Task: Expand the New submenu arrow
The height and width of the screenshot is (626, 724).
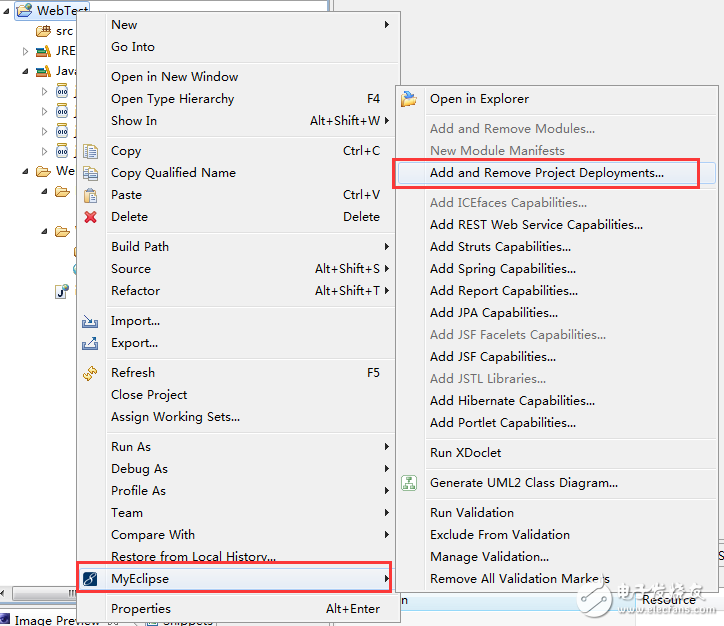Action: (387, 25)
